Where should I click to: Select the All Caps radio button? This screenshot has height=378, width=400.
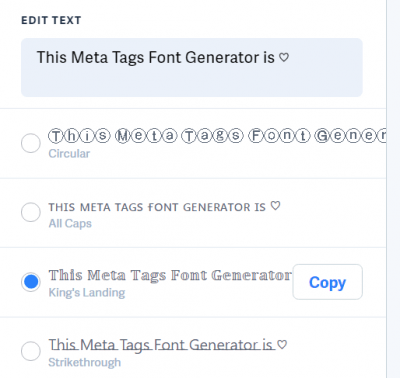pyautogui.click(x=31, y=212)
